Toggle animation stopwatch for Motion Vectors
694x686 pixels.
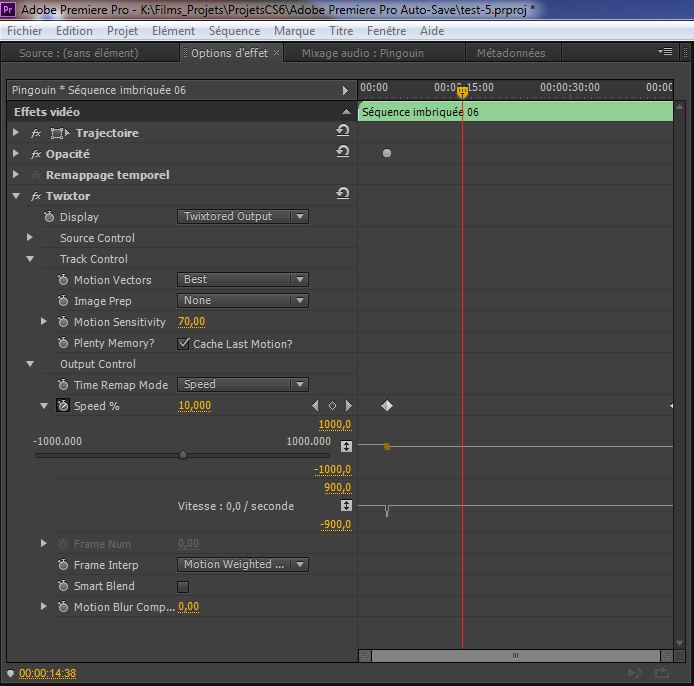coord(63,280)
